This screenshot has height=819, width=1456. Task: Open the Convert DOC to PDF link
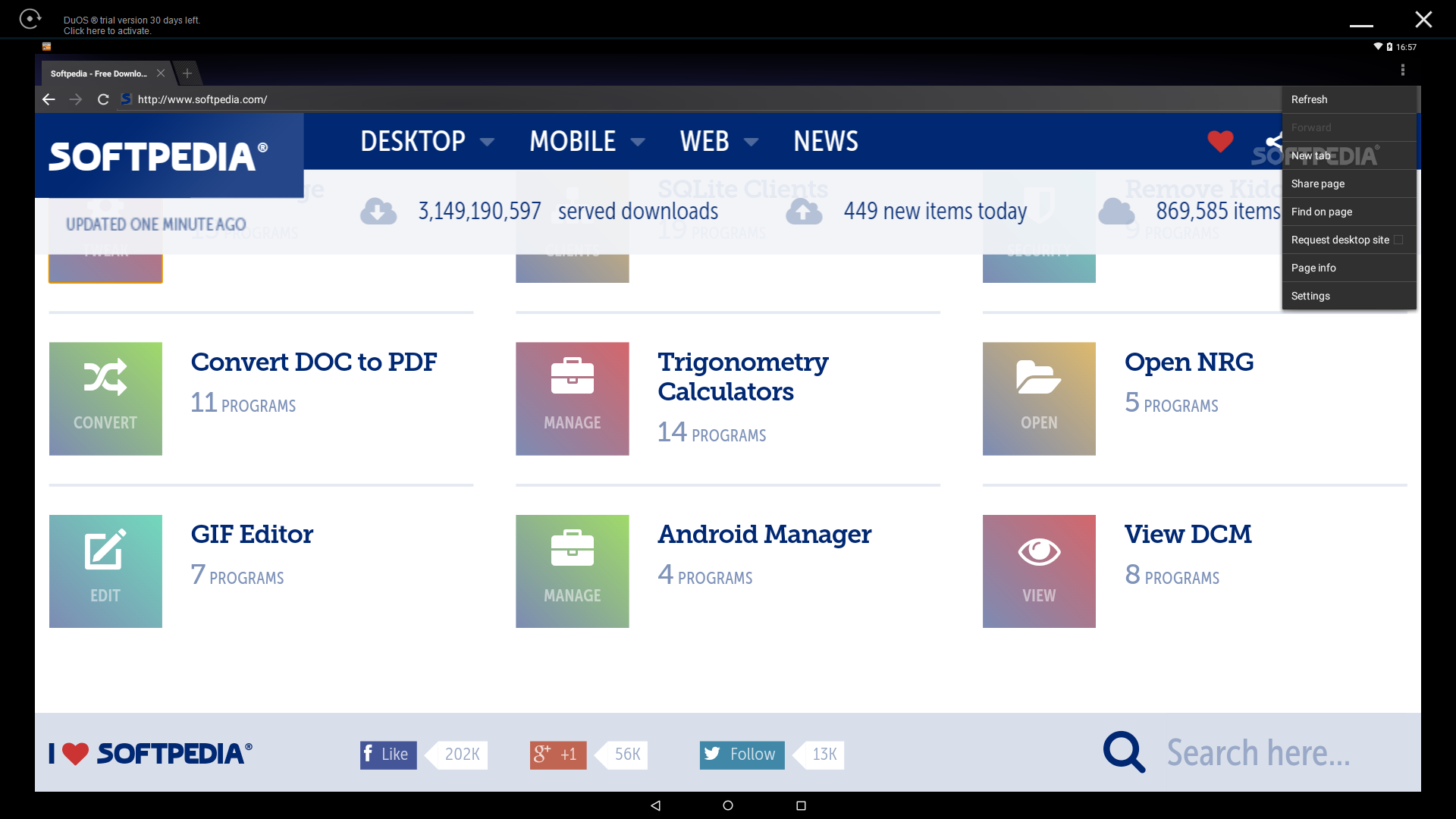coord(314,362)
